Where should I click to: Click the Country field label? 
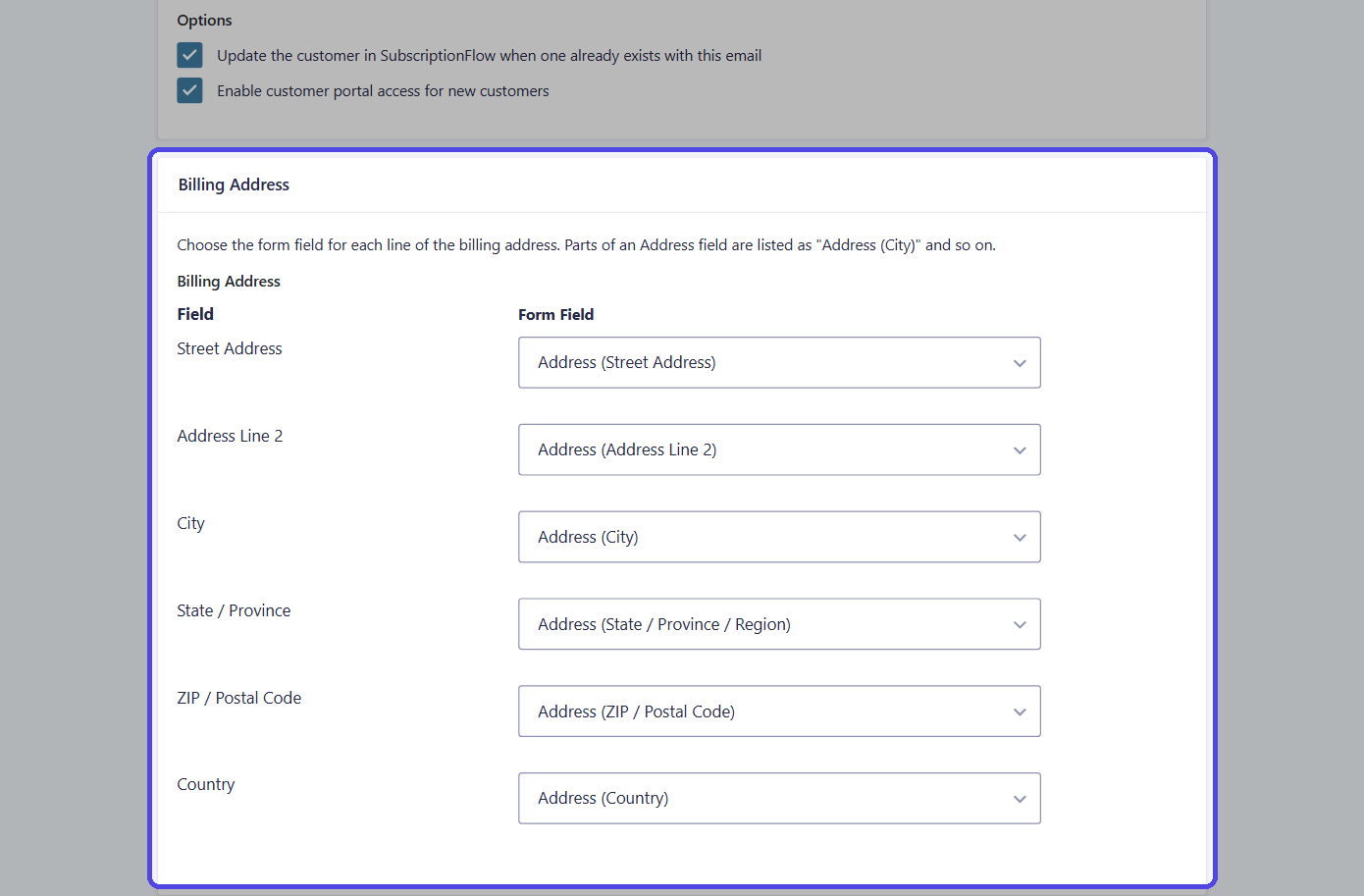click(x=205, y=784)
